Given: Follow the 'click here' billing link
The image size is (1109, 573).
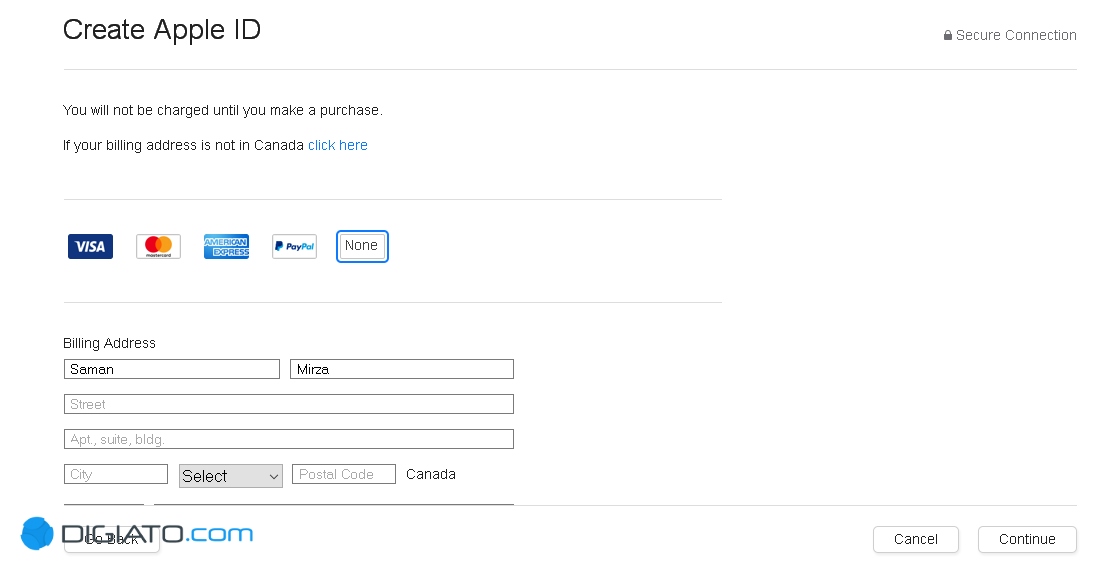Looking at the screenshot, I should pos(337,145).
